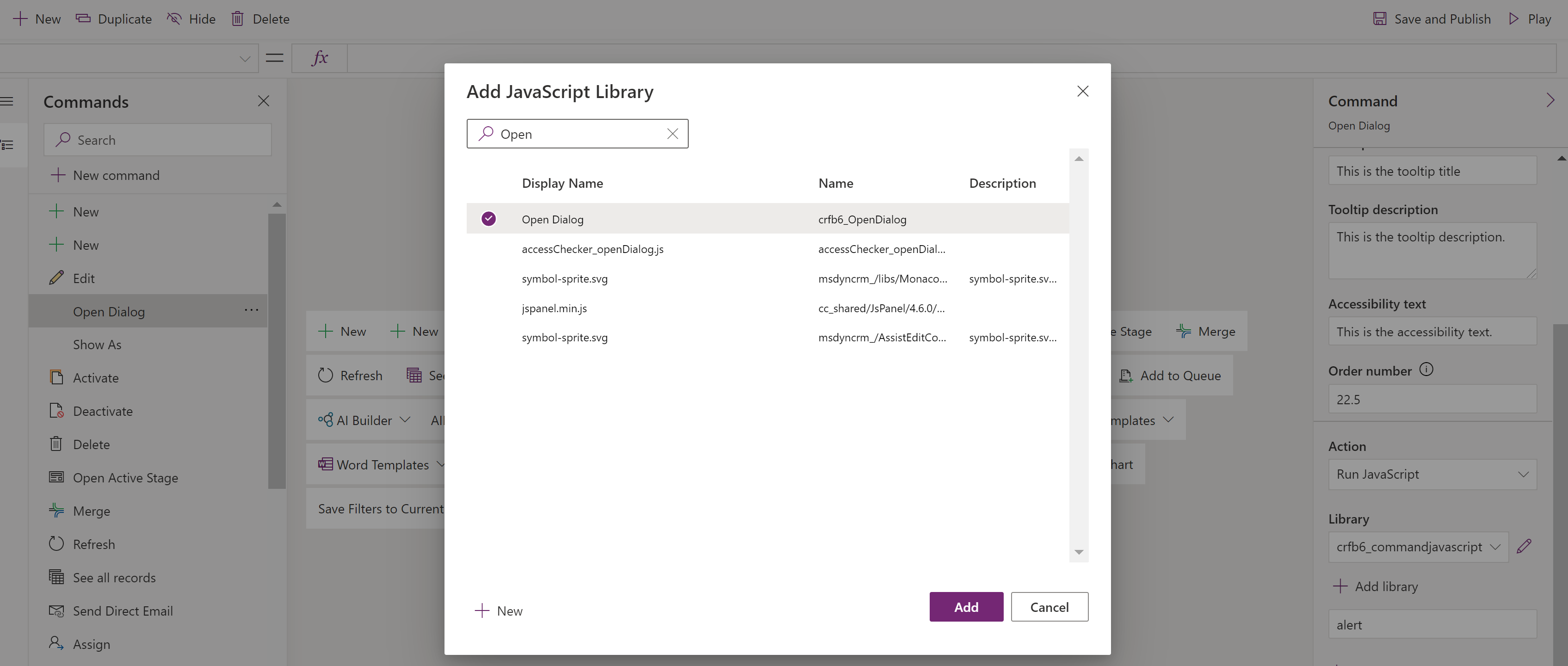
Task: Click the Add button to confirm selection
Action: point(965,606)
